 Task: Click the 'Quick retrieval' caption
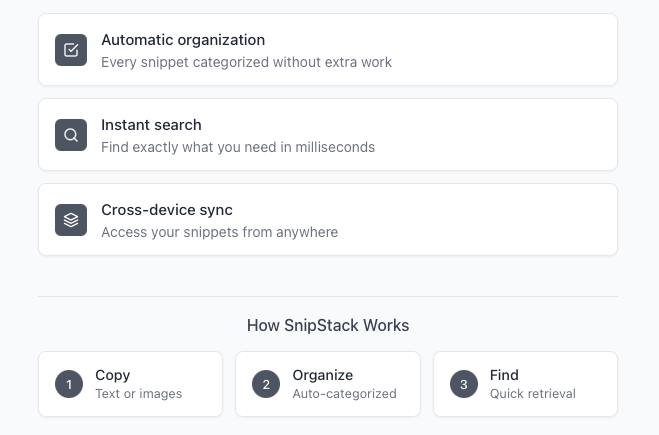(x=532, y=394)
